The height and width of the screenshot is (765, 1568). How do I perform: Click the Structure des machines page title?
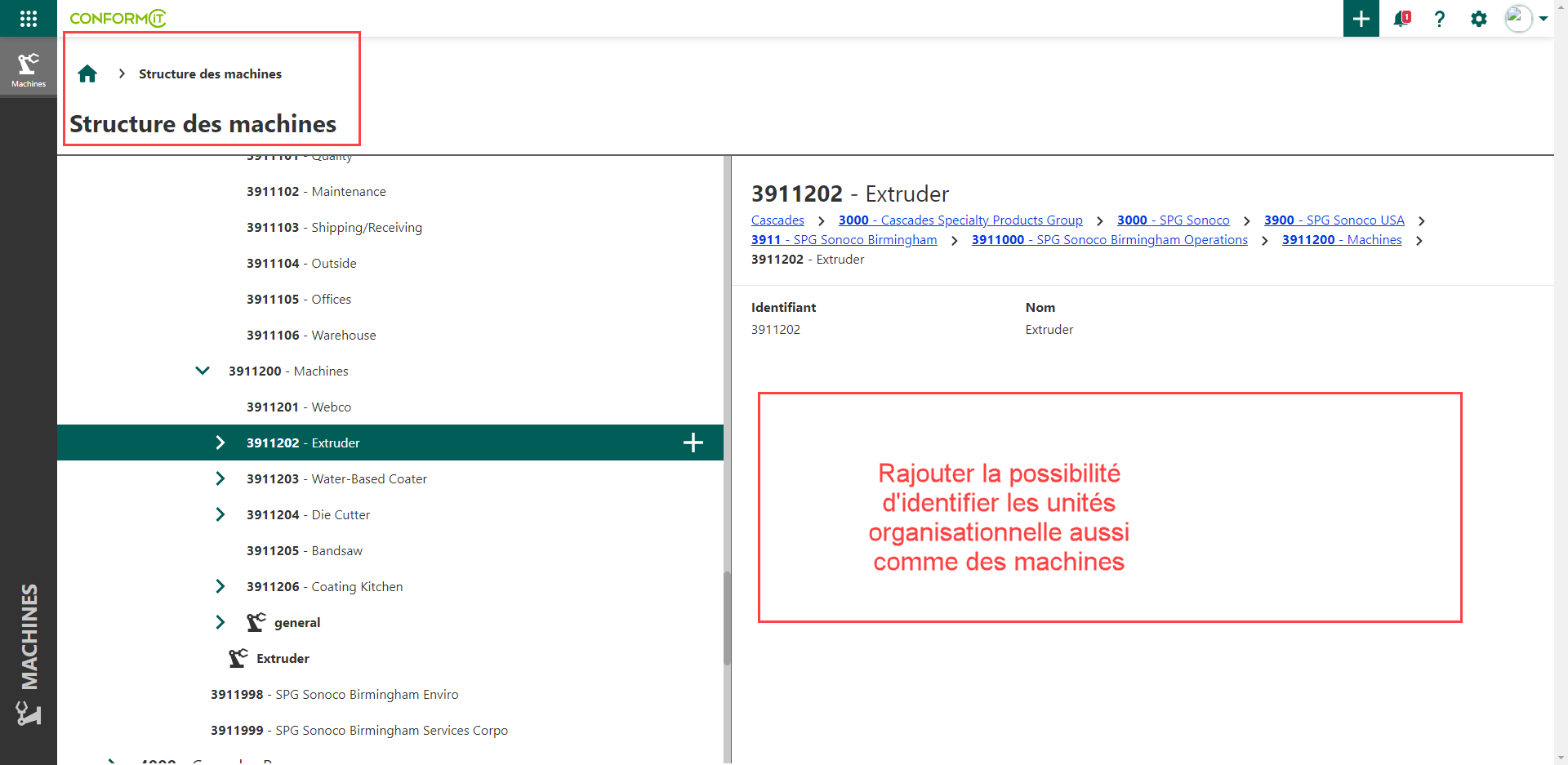point(203,123)
